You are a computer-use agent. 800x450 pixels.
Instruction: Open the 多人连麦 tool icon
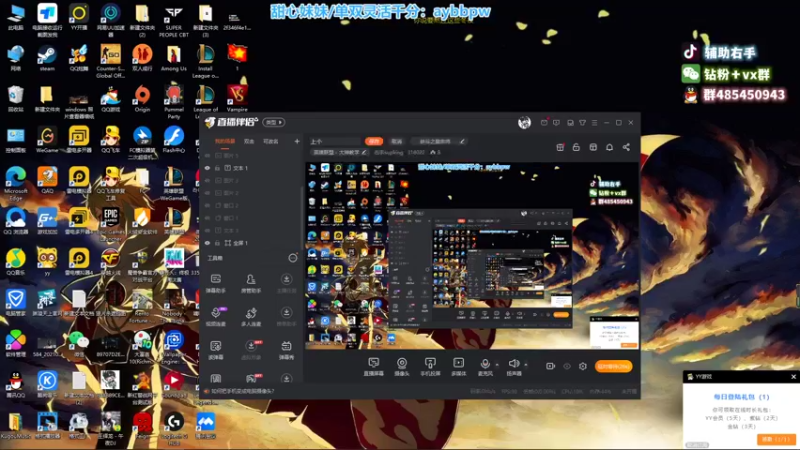[251, 317]
